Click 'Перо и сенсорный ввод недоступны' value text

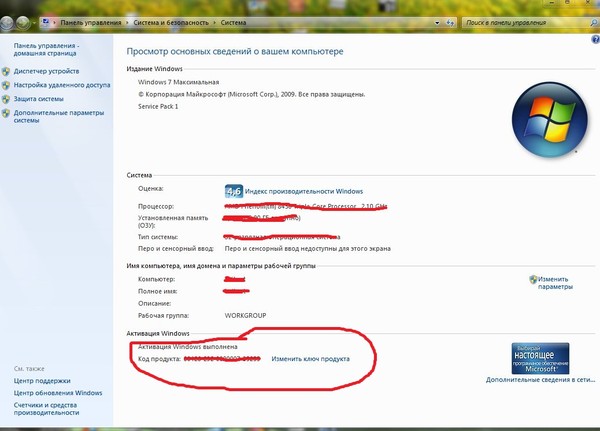tap(308, 248)
